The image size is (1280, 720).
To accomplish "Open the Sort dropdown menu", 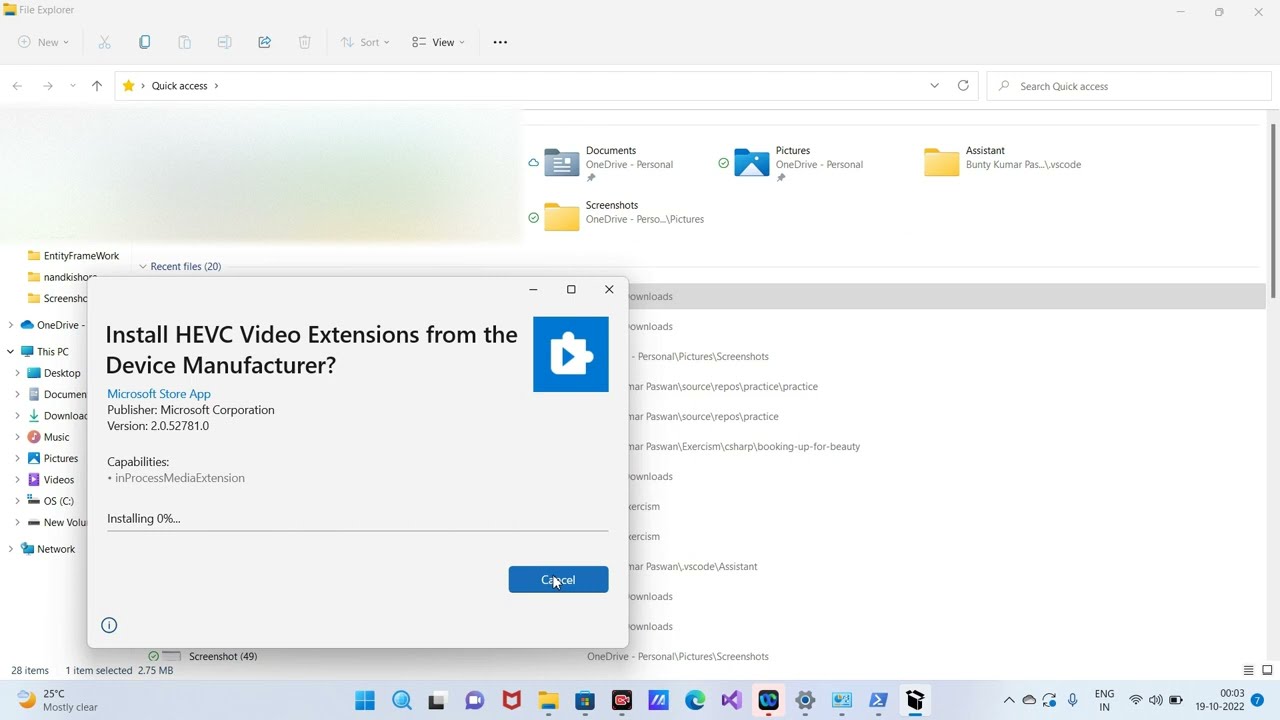I will pos(365,42).
